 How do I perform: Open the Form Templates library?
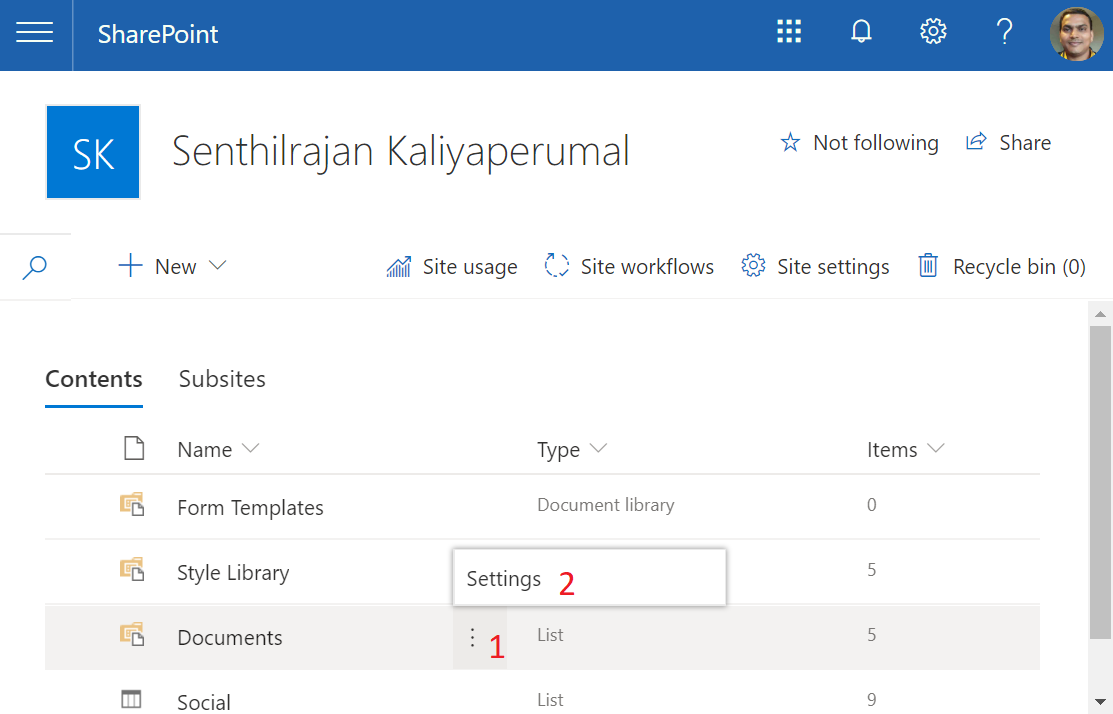(250, 507)
